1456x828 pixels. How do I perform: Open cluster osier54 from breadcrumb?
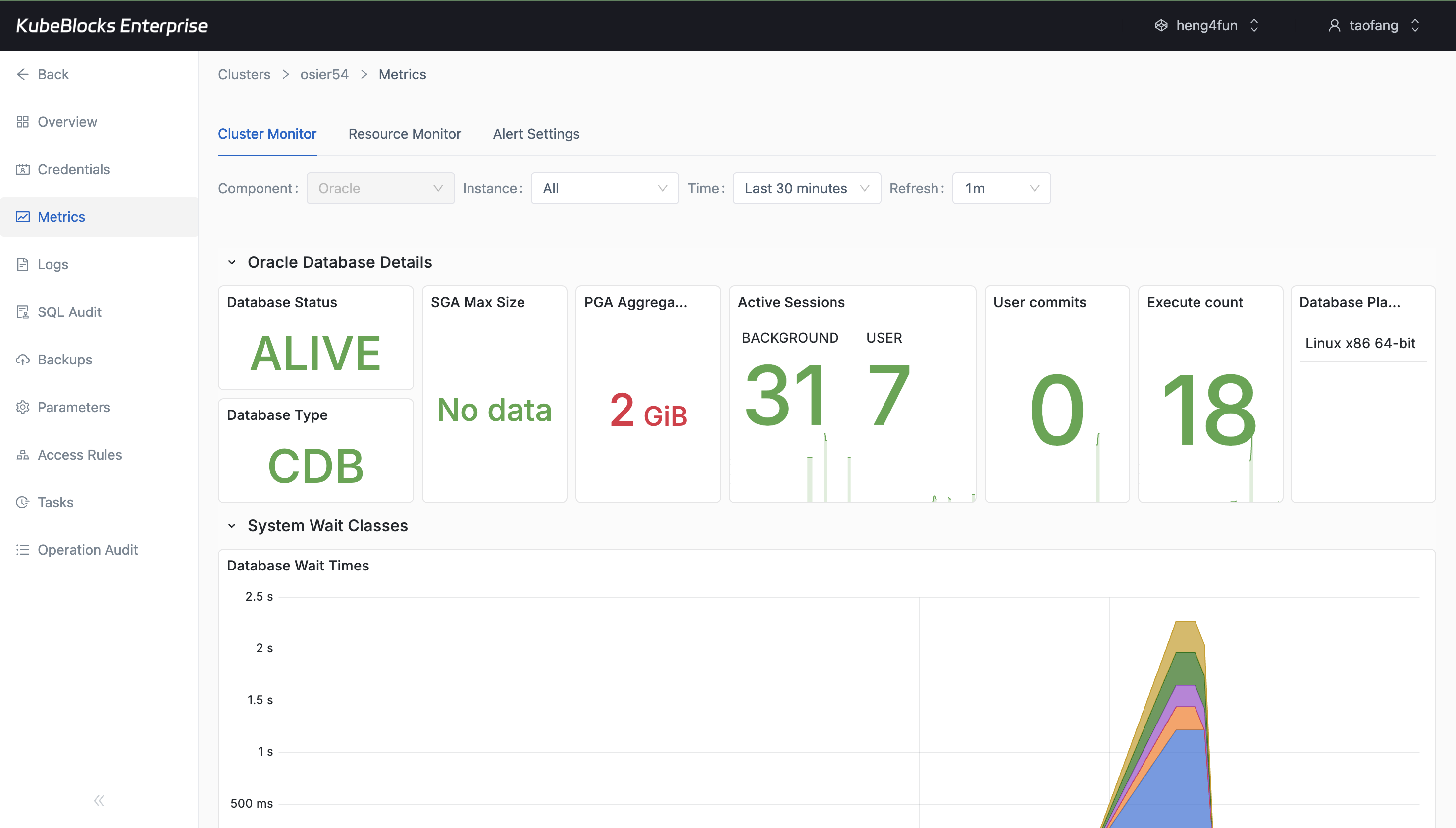coord(324,74)
